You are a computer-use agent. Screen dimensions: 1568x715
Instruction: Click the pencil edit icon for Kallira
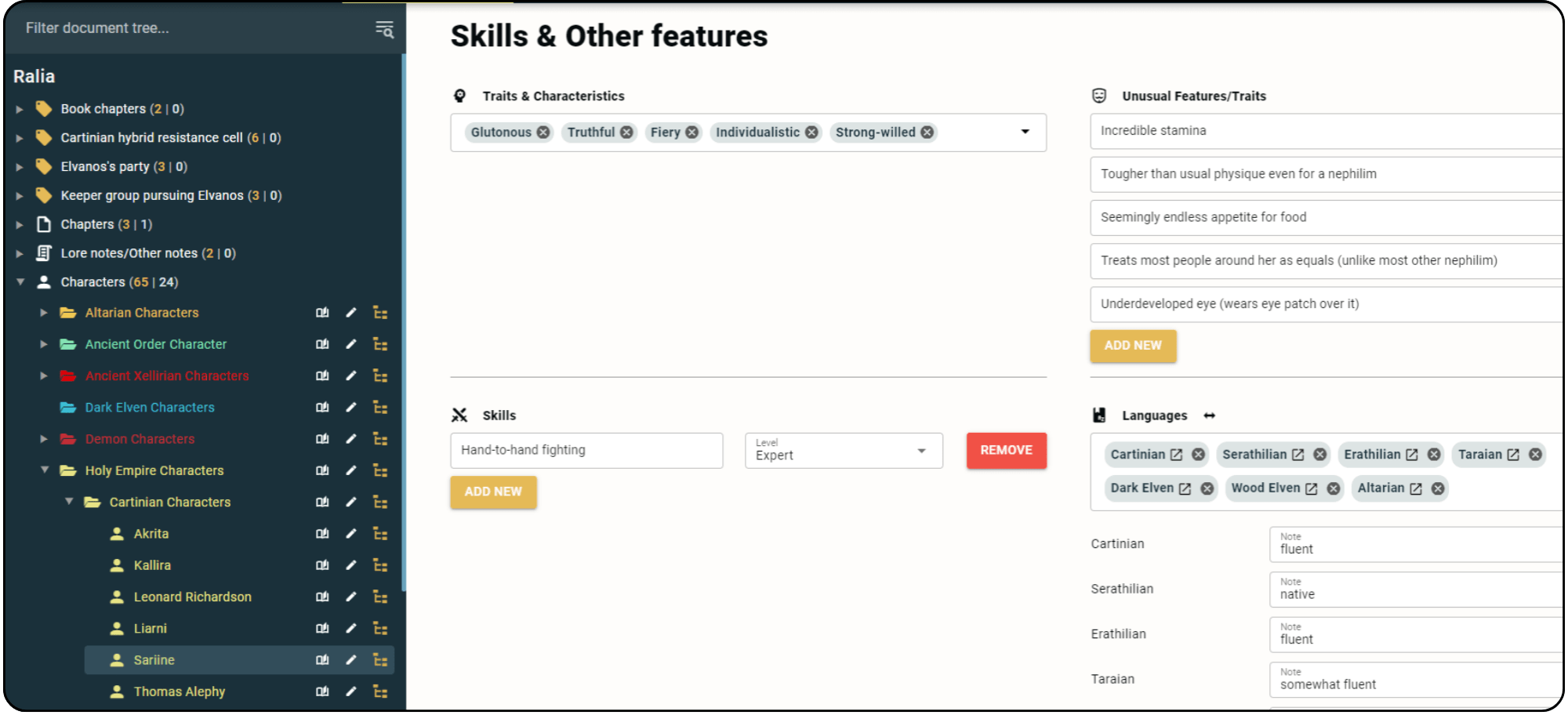[351, 565]
